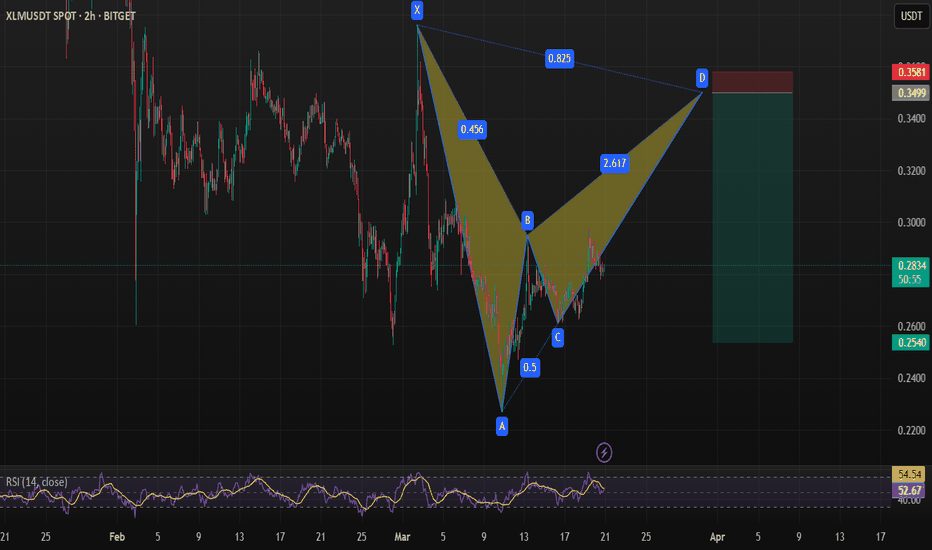Click the 54.54 RSI value tag

(909, 474)
